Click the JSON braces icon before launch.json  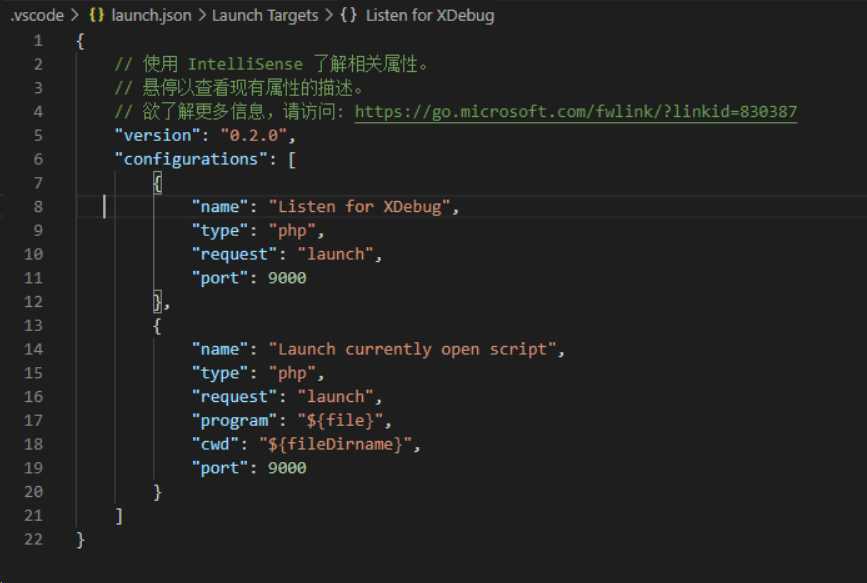pyautogui.click(x=97, y=15)
